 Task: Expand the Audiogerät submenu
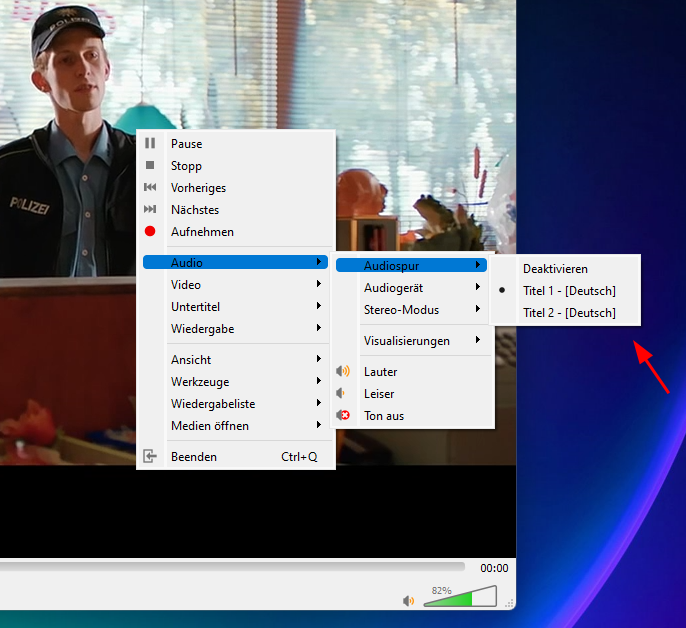point(411,288)
